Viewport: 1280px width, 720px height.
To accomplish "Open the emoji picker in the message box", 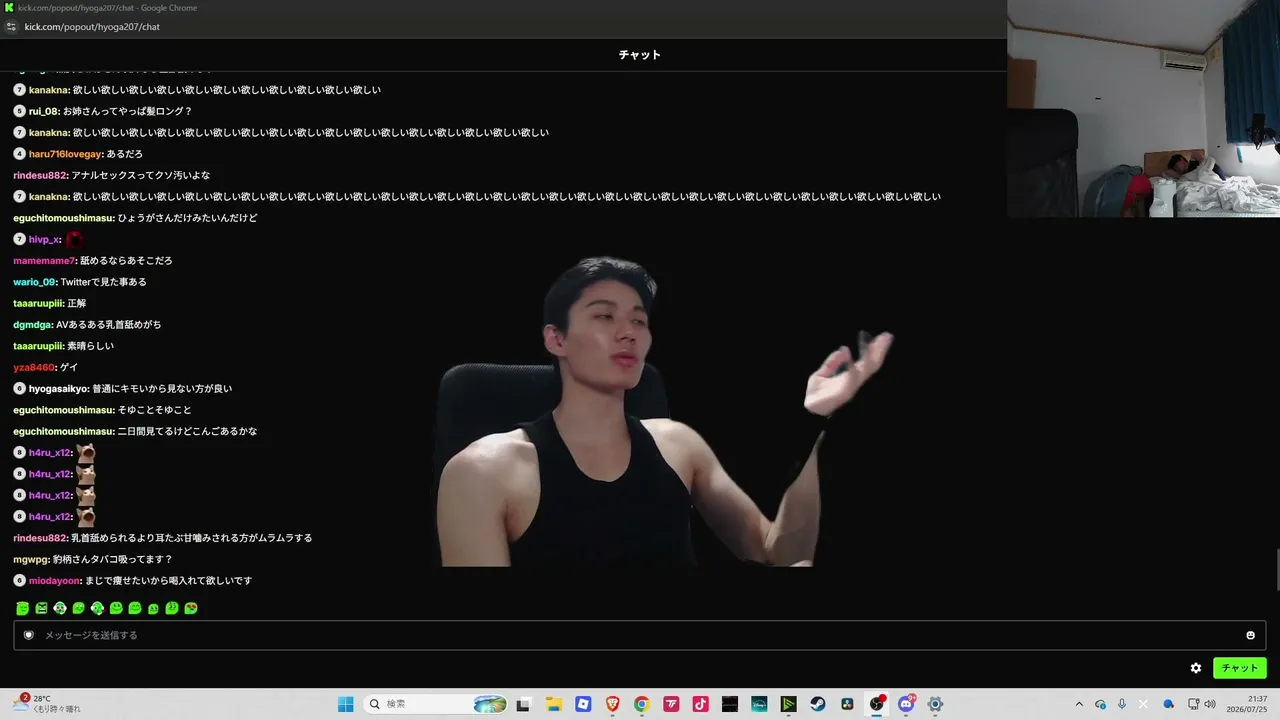I will (1250, 635).
